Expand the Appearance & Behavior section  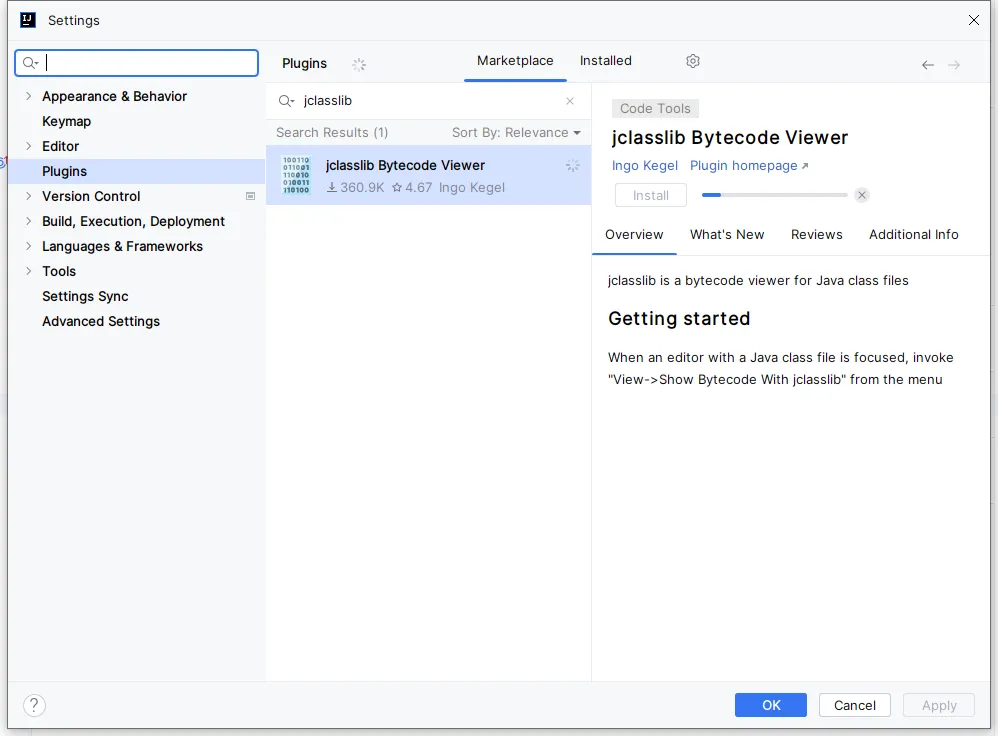pos(29,96)
